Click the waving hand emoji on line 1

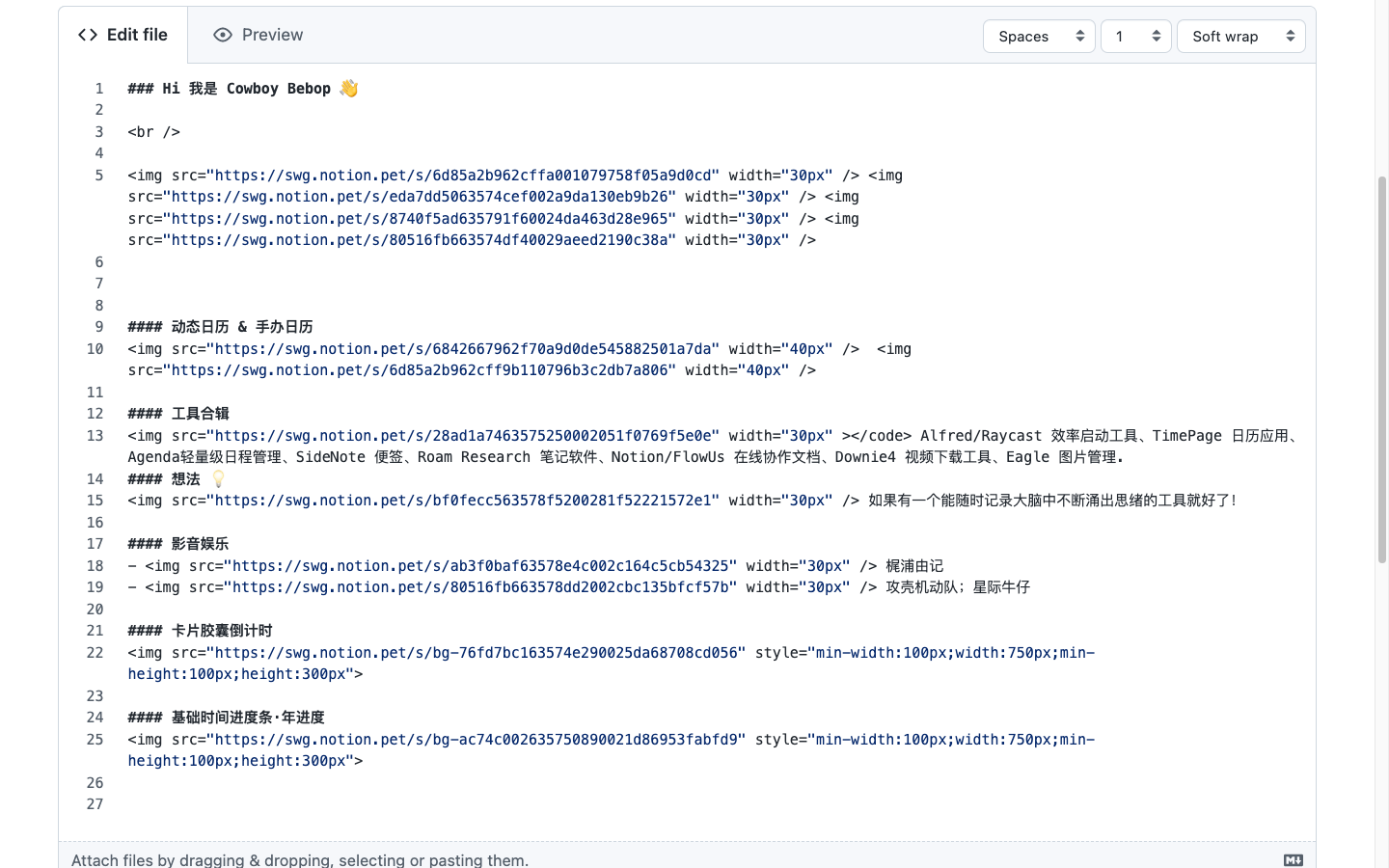[348, 88]
